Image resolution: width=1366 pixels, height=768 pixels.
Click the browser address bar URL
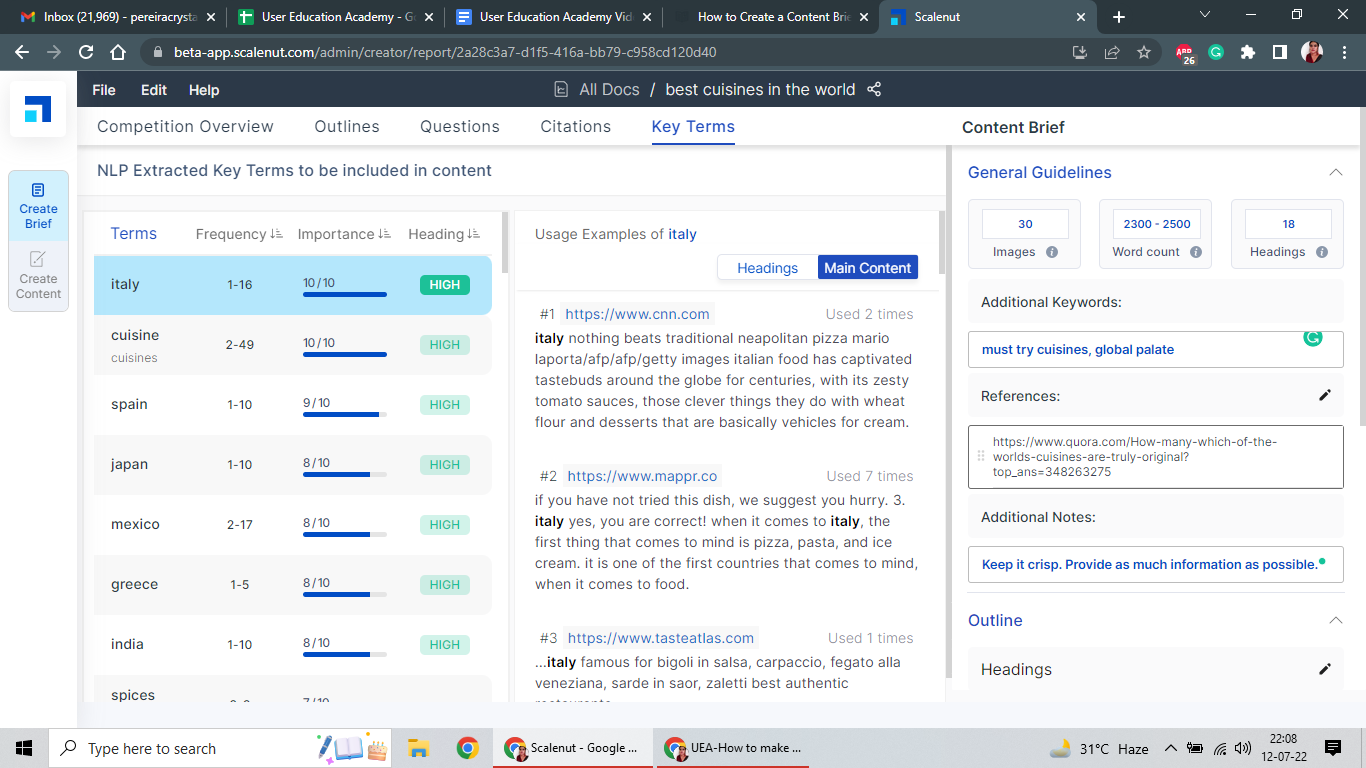point(445,52)
